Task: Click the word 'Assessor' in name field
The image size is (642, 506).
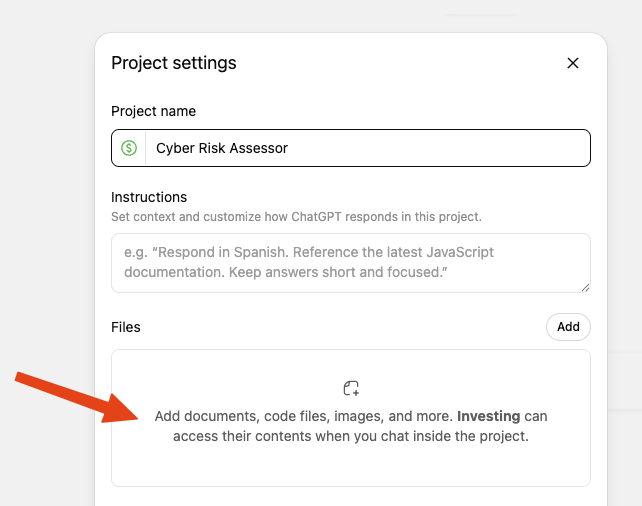Action: [258, 148]
